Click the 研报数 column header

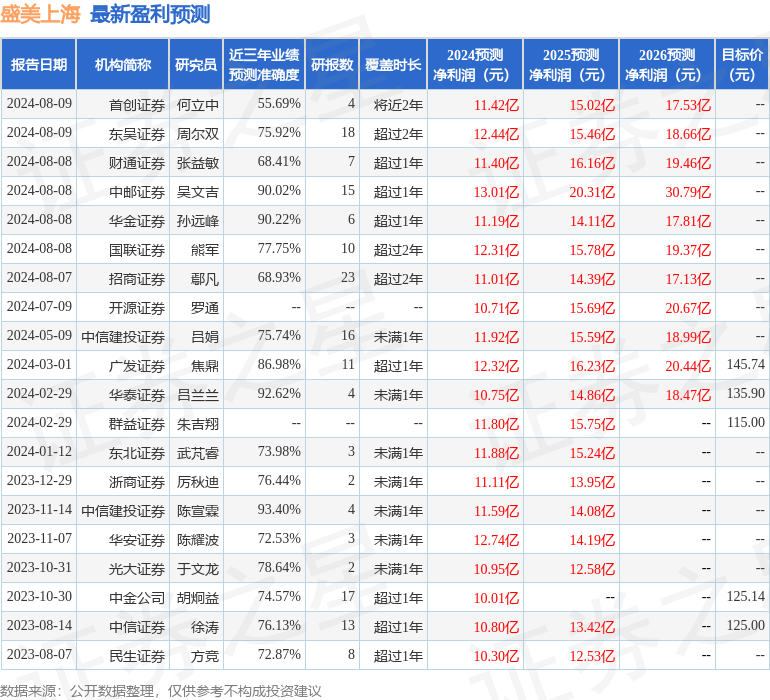332,64
